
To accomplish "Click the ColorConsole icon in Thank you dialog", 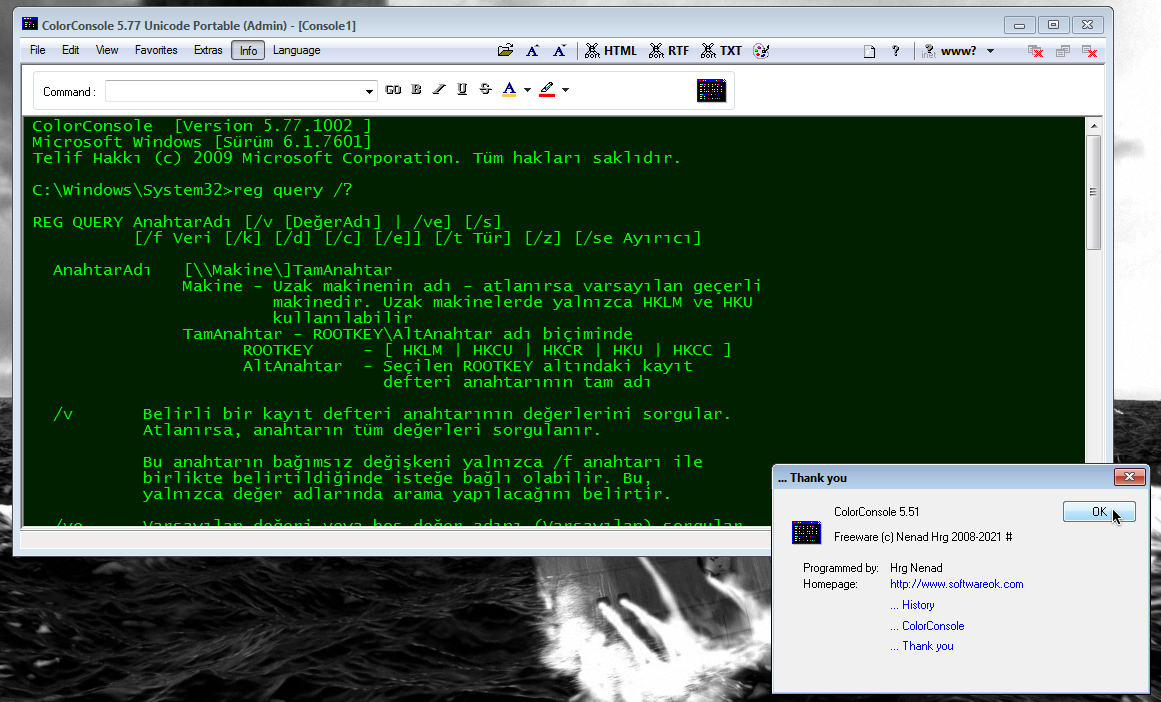I will (806, 532).
